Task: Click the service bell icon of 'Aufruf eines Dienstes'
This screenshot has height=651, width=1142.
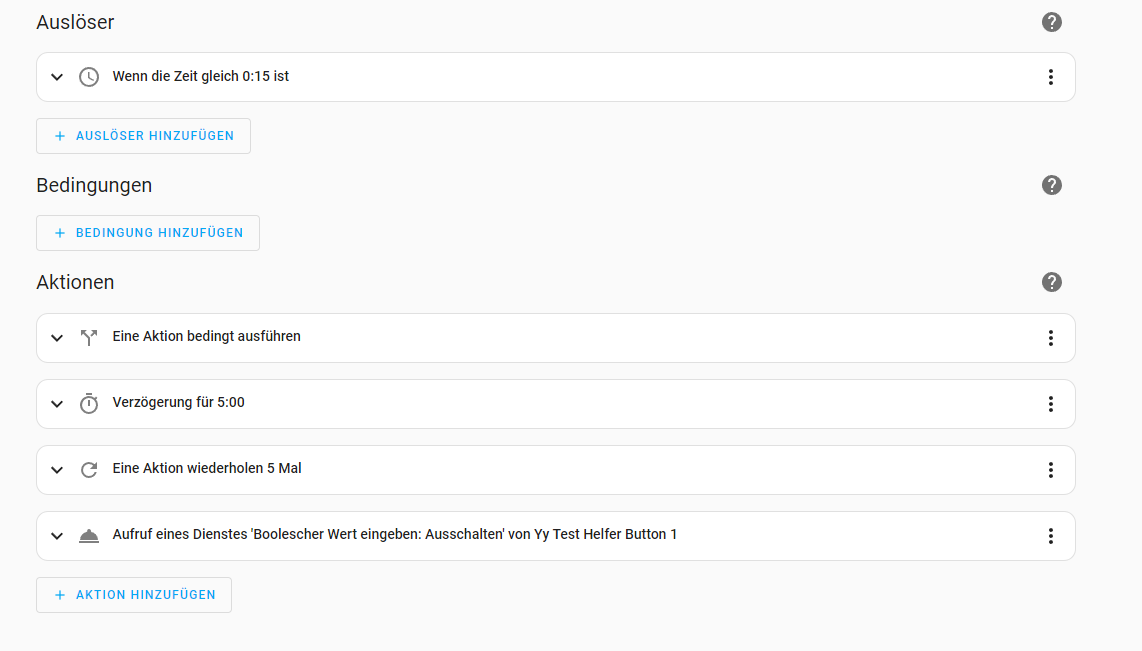Action: point(89,536)
